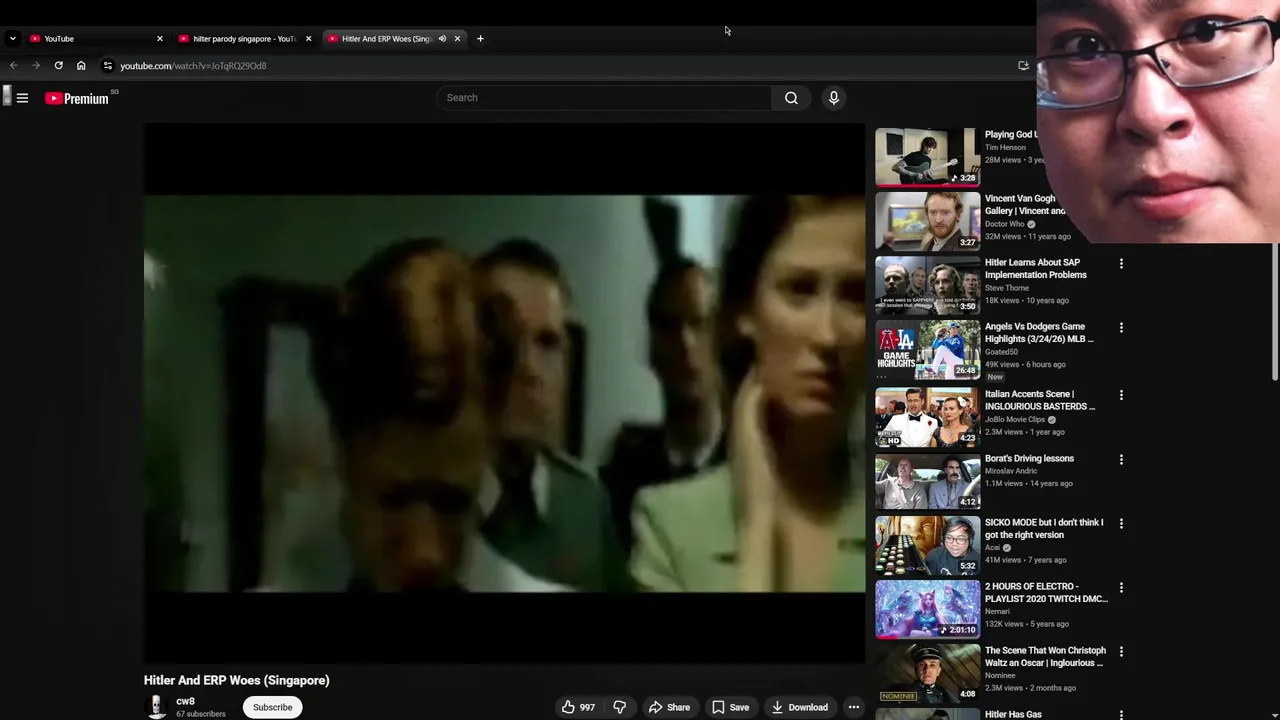Switch to hitler parody singapore tab
This screenshot has height=720, width=1280.
pos(245,39)
